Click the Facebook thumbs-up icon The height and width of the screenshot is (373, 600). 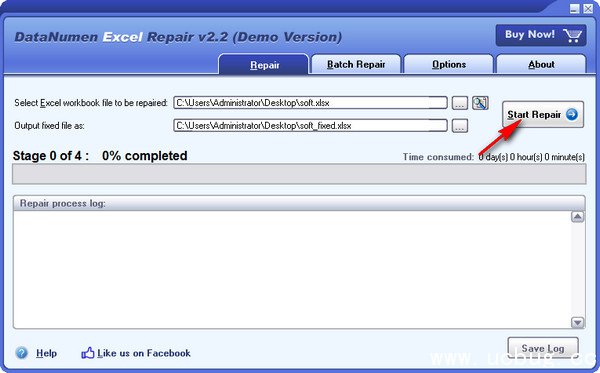[x=88, y=353]
